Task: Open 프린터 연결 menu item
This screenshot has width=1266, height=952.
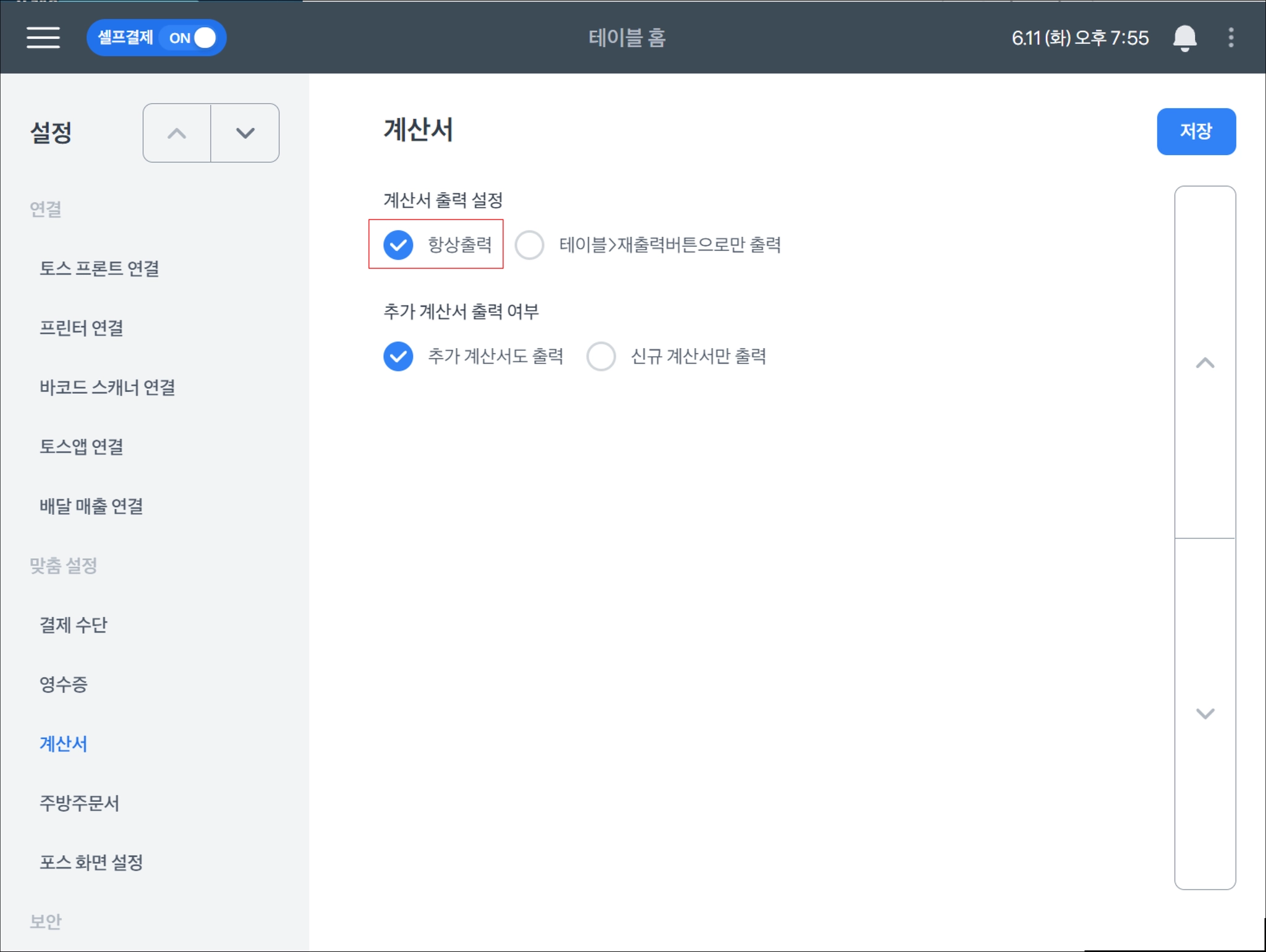Action: 82,328
